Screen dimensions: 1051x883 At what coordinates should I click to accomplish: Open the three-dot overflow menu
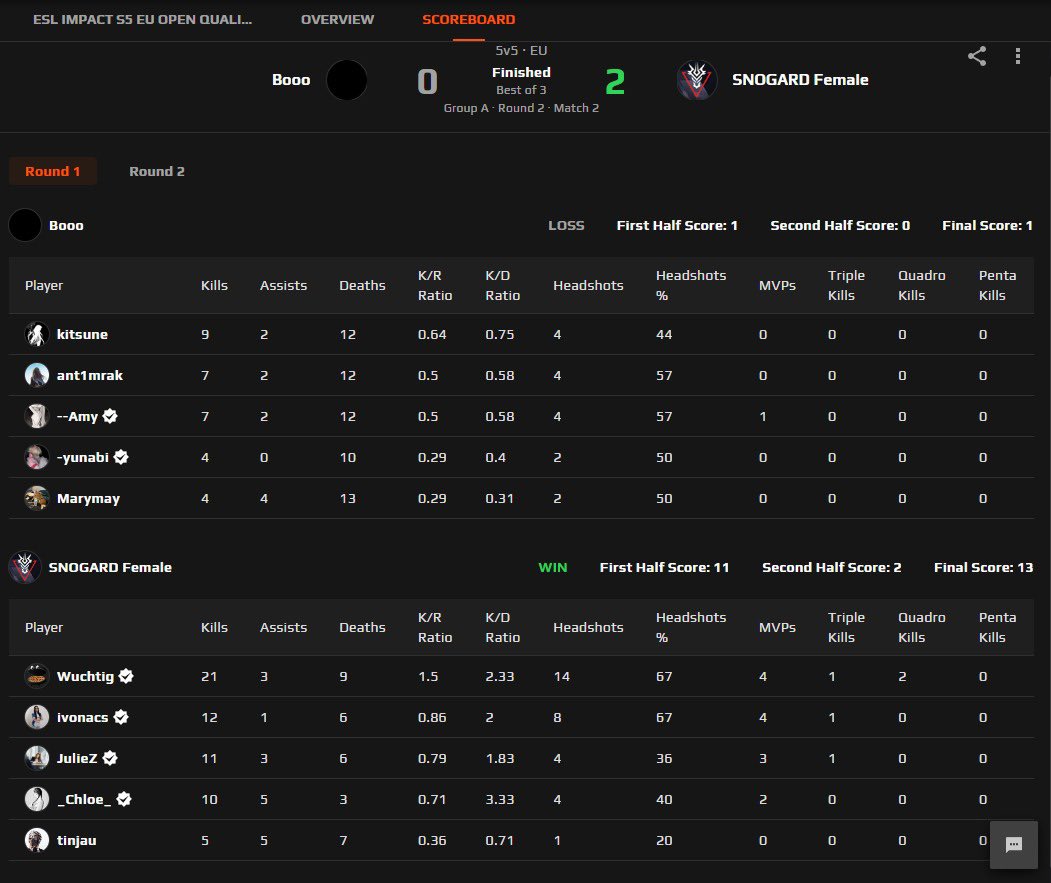click(1018, 57)
